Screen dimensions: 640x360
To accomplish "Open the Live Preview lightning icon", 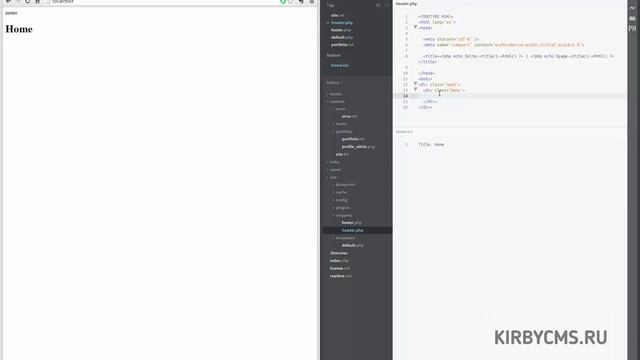I will [632, 7].
